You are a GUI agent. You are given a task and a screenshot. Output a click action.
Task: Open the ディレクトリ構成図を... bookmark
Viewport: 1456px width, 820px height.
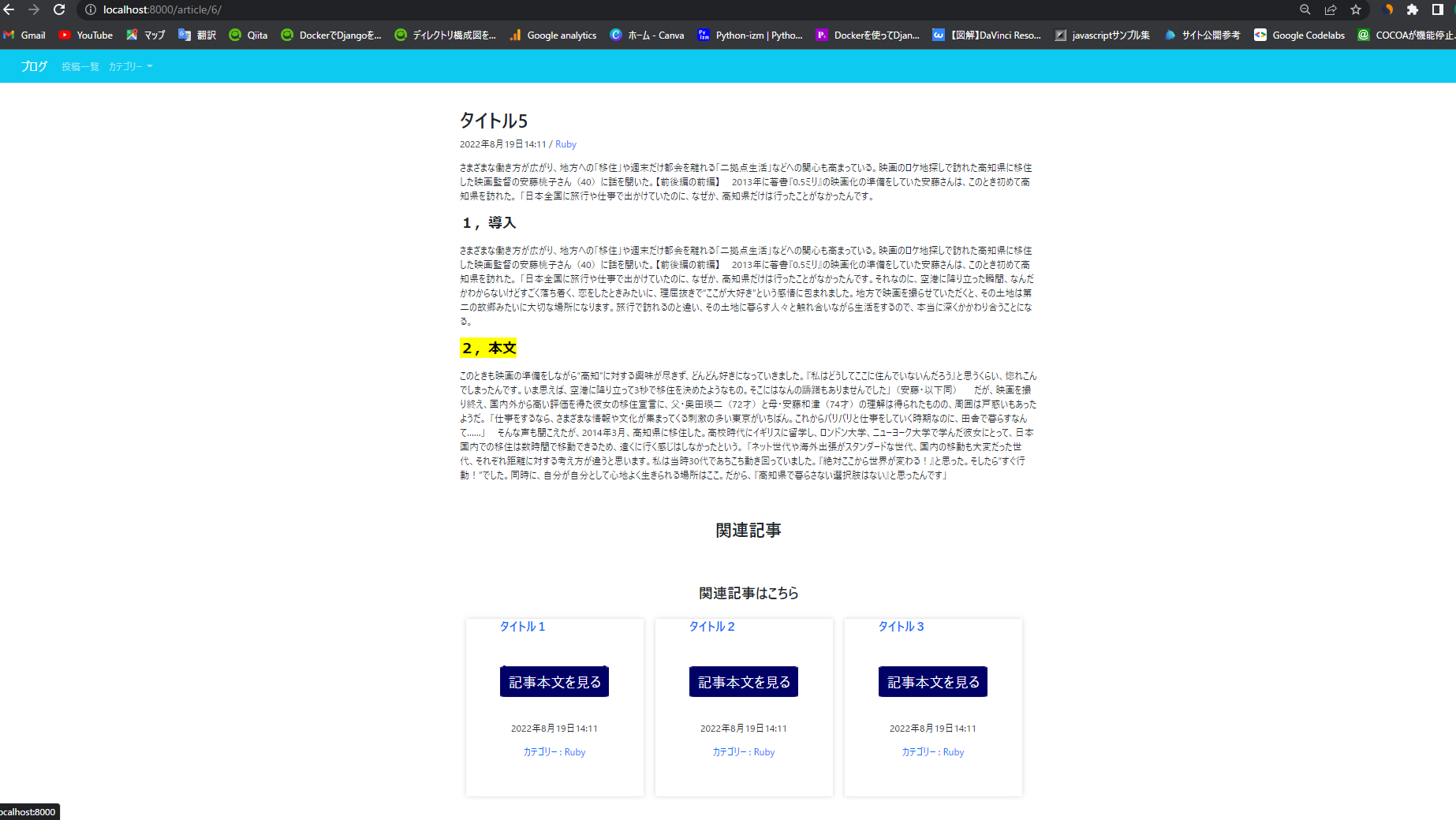point(446,35)
